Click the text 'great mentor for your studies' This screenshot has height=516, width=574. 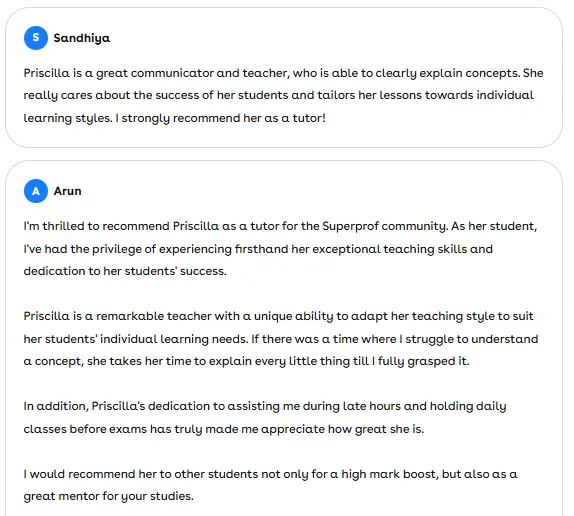108,496
